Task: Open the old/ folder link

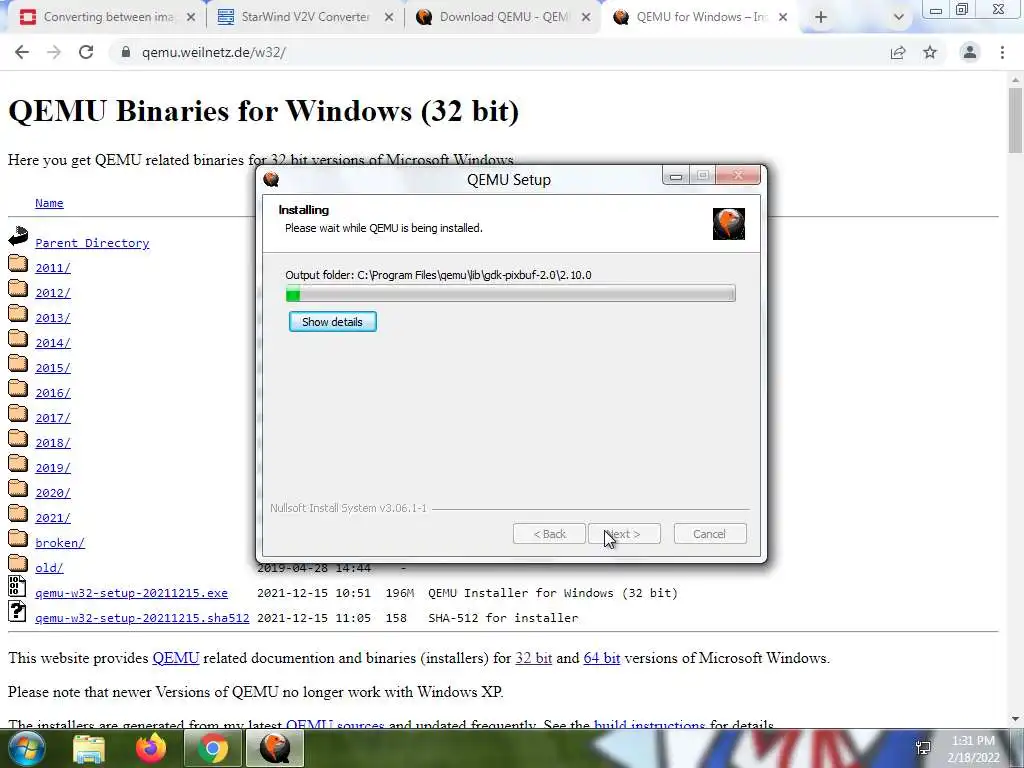Action: click(49, 568)
